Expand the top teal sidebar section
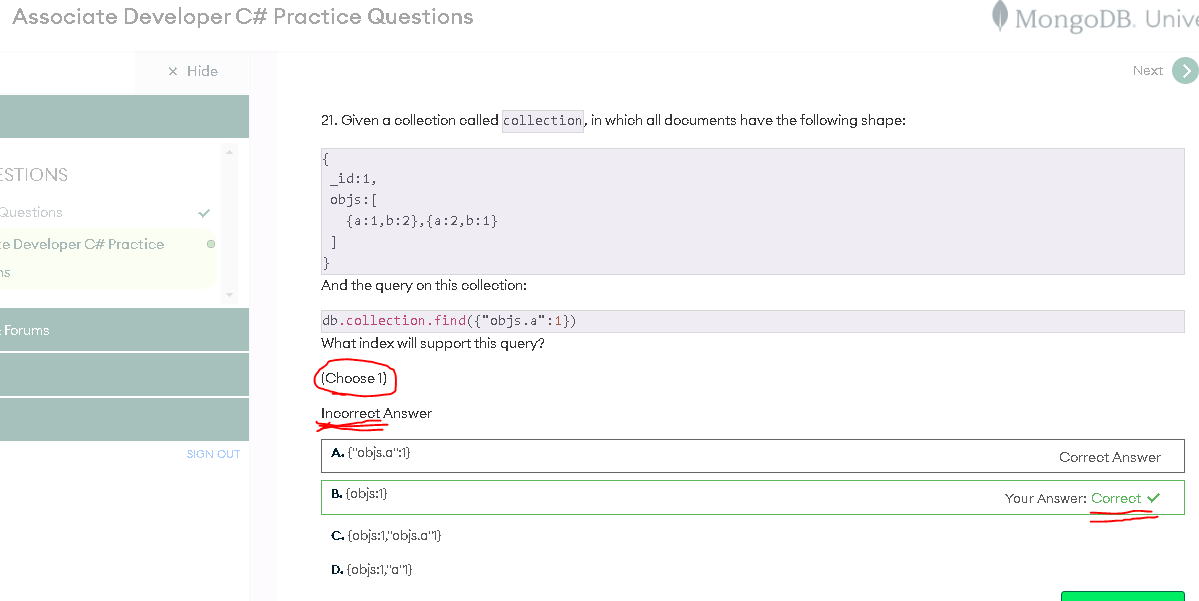 (x=124, y=116)
